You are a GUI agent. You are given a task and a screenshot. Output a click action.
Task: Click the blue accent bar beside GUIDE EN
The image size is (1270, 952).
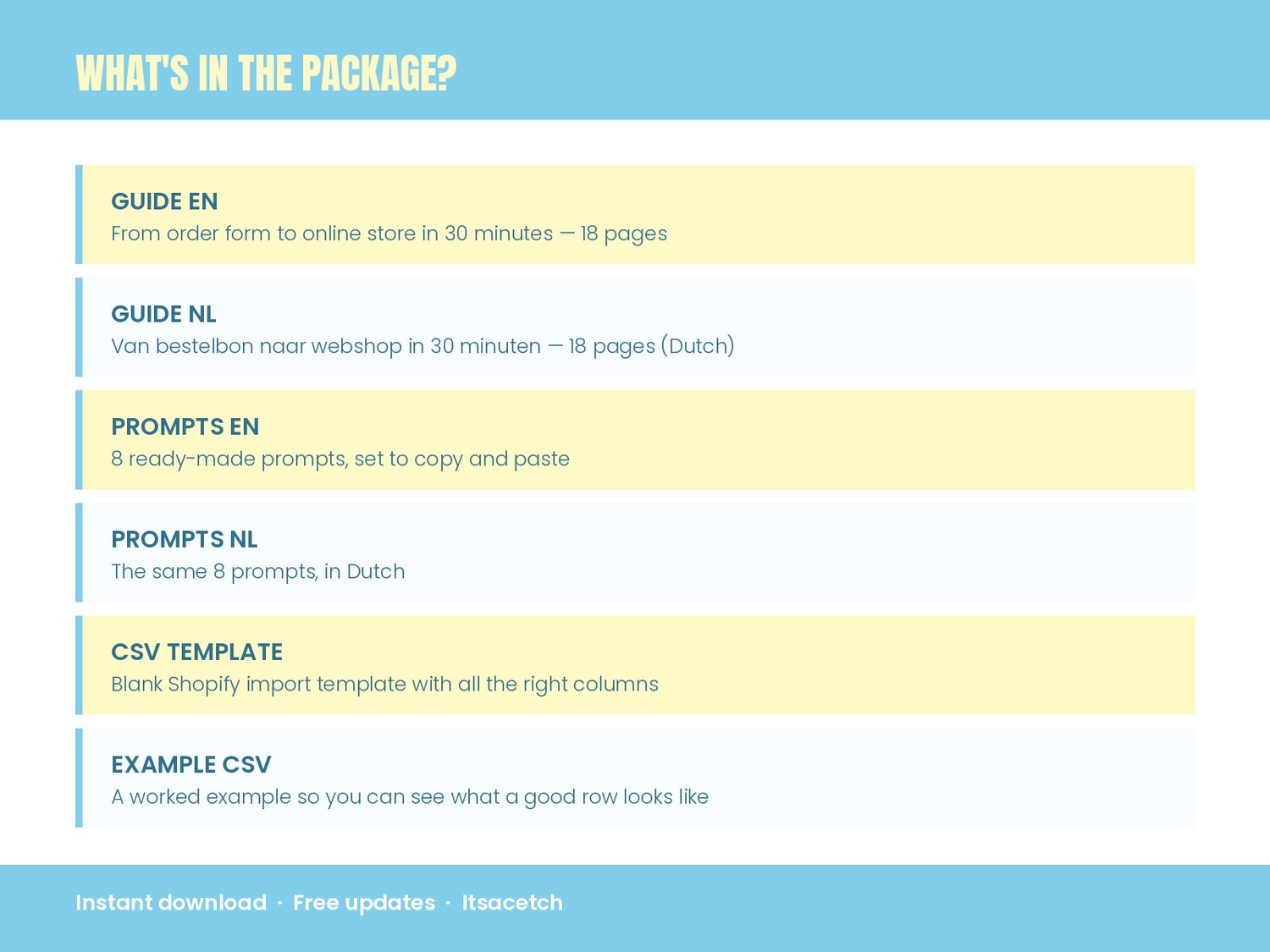[x=79, y=215]
